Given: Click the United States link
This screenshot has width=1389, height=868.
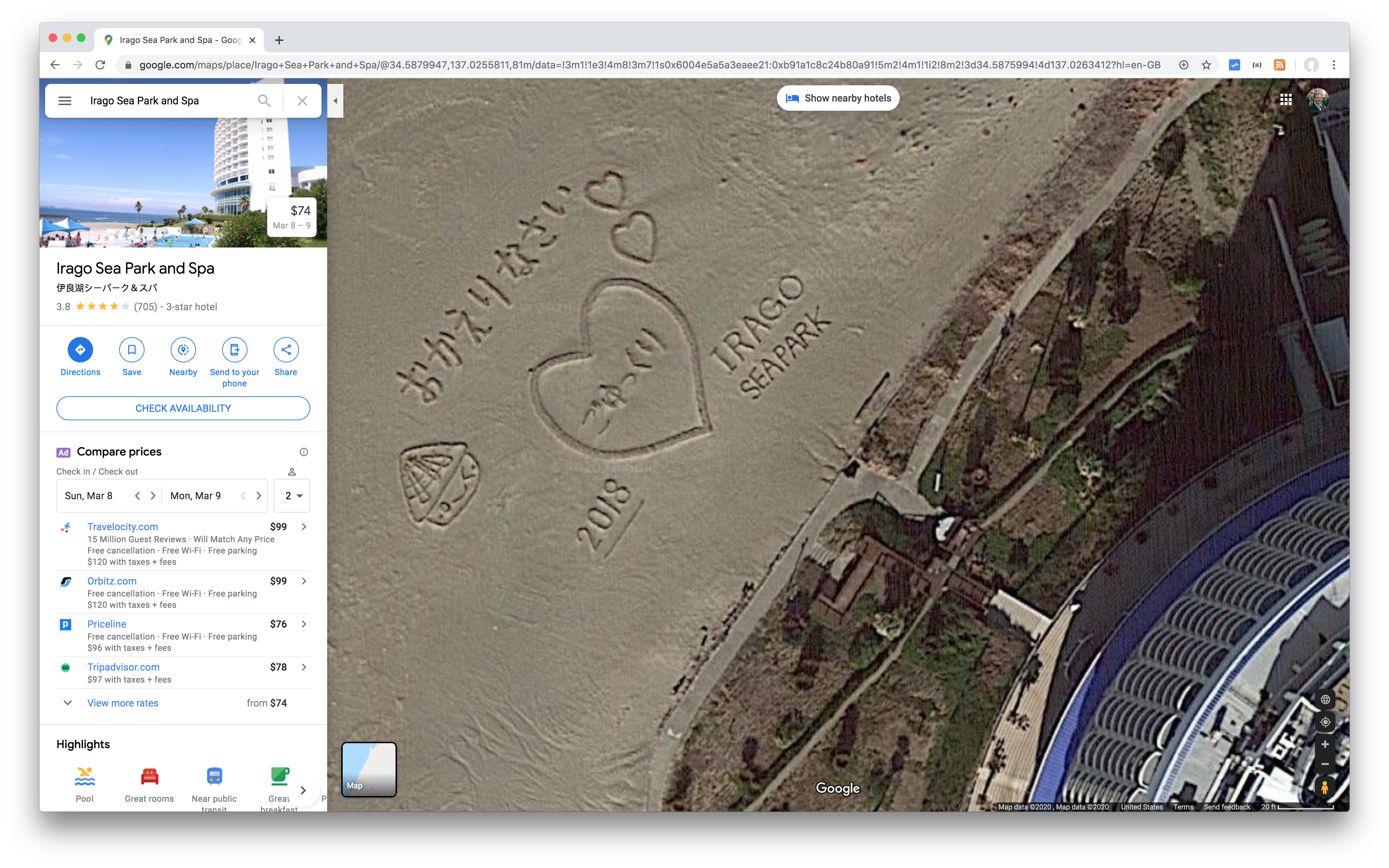Looking at the screenshot, I should click(1141, 807).
